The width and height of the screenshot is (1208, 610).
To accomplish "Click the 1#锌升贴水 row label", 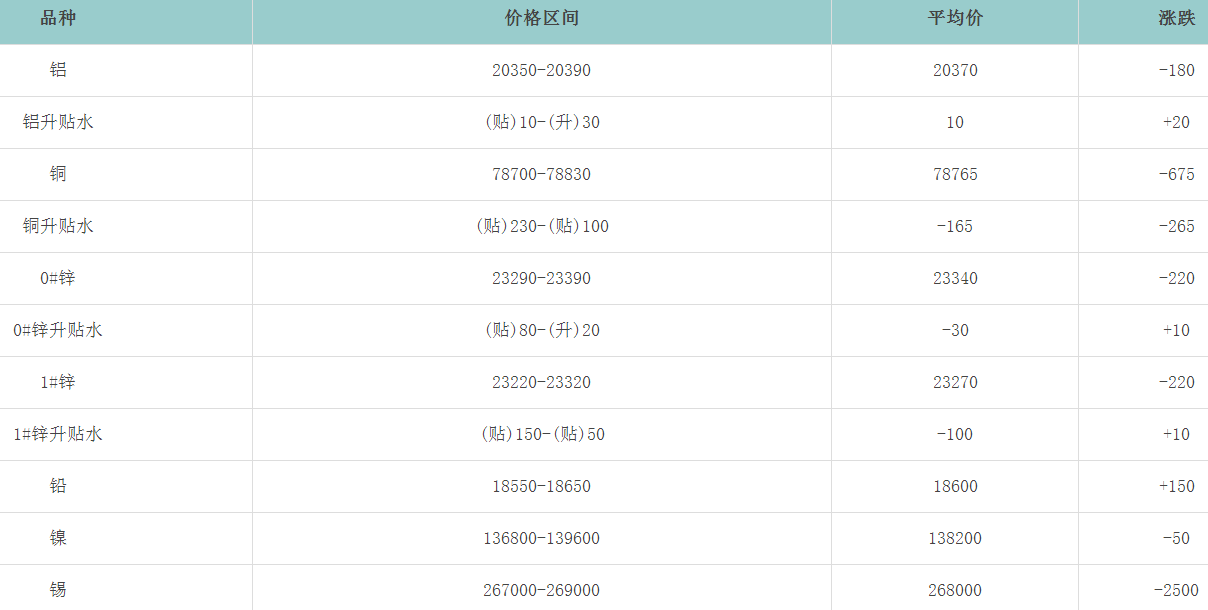I will [58, 435].
